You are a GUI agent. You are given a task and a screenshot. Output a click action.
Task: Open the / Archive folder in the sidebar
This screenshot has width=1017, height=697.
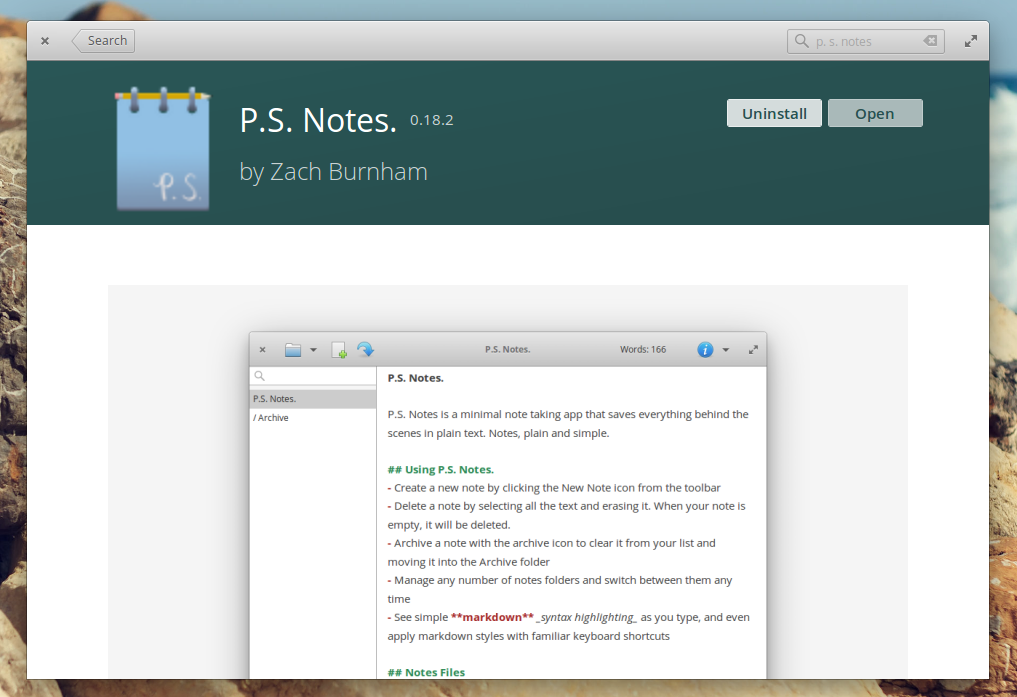pyautogui.click(x=270, y=417)
